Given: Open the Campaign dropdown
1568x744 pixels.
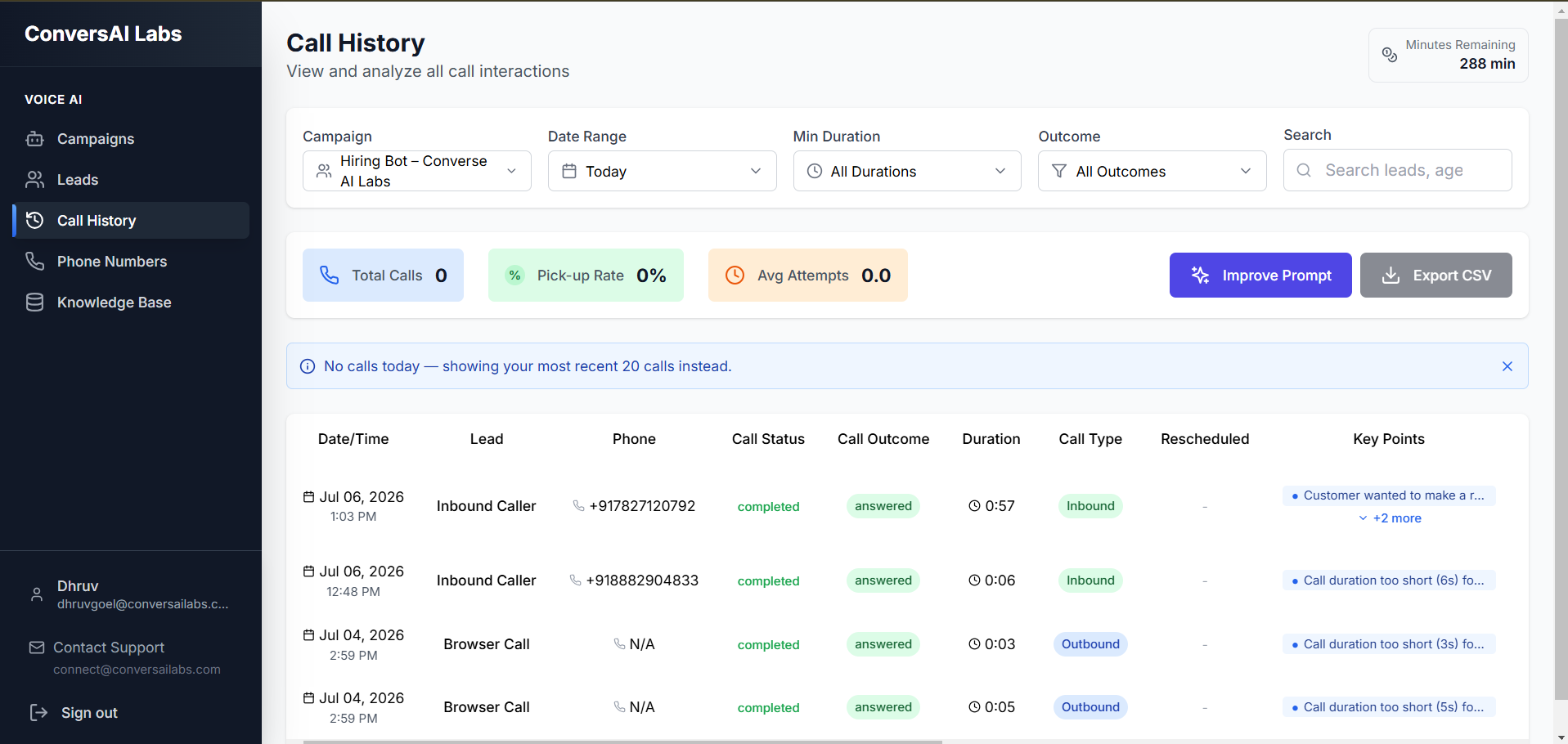Looking at the screenshot, I should tap(417, 171).
